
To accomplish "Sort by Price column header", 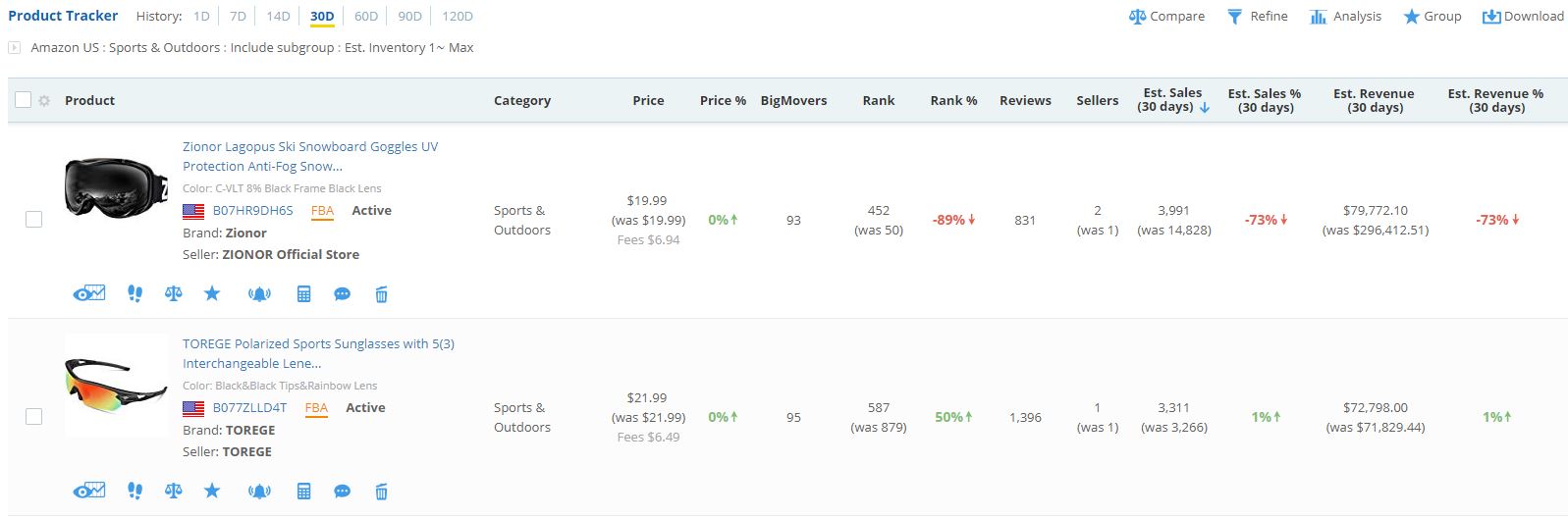I will click(648, 100).
